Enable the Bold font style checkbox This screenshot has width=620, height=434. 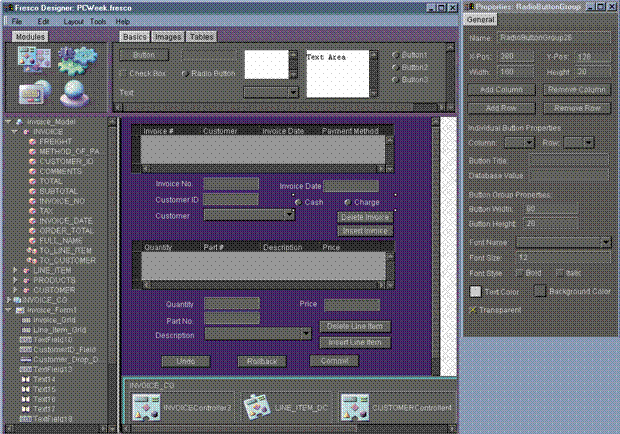pos(522,272)
